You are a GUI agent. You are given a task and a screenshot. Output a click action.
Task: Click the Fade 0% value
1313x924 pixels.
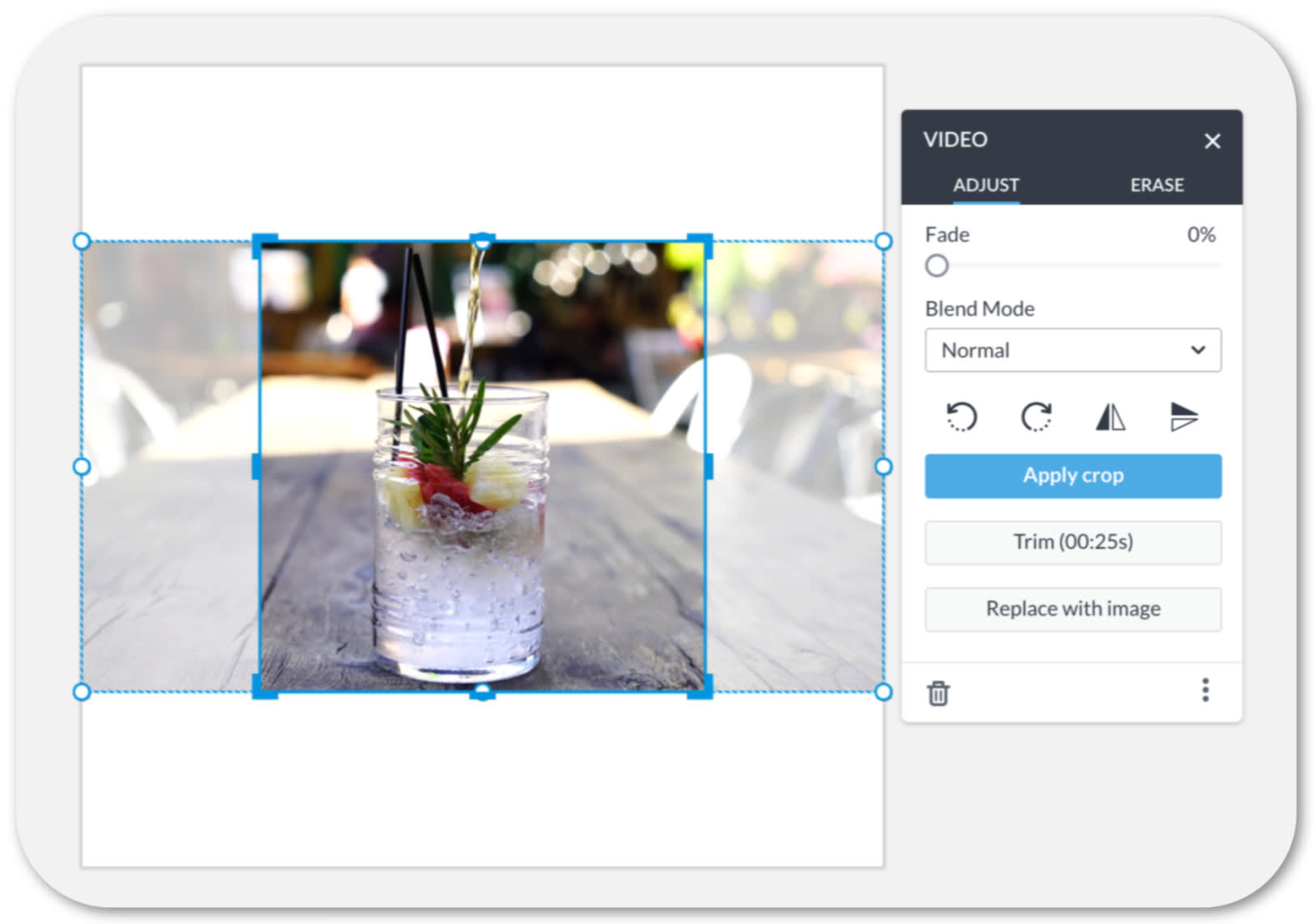click(x=1201, y=235)
